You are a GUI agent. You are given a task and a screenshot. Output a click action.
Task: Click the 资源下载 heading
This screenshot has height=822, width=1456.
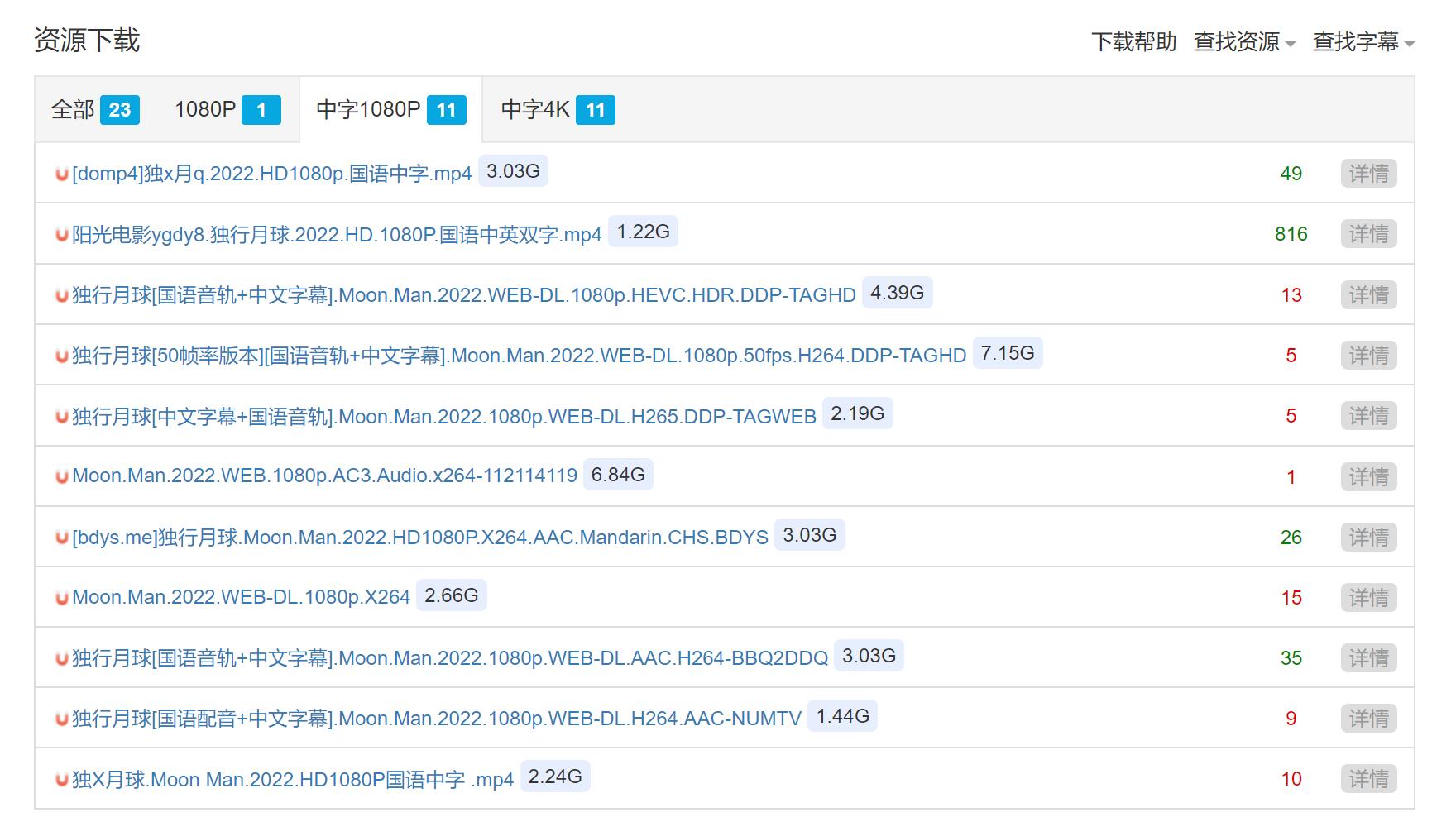tap(87, 41)
